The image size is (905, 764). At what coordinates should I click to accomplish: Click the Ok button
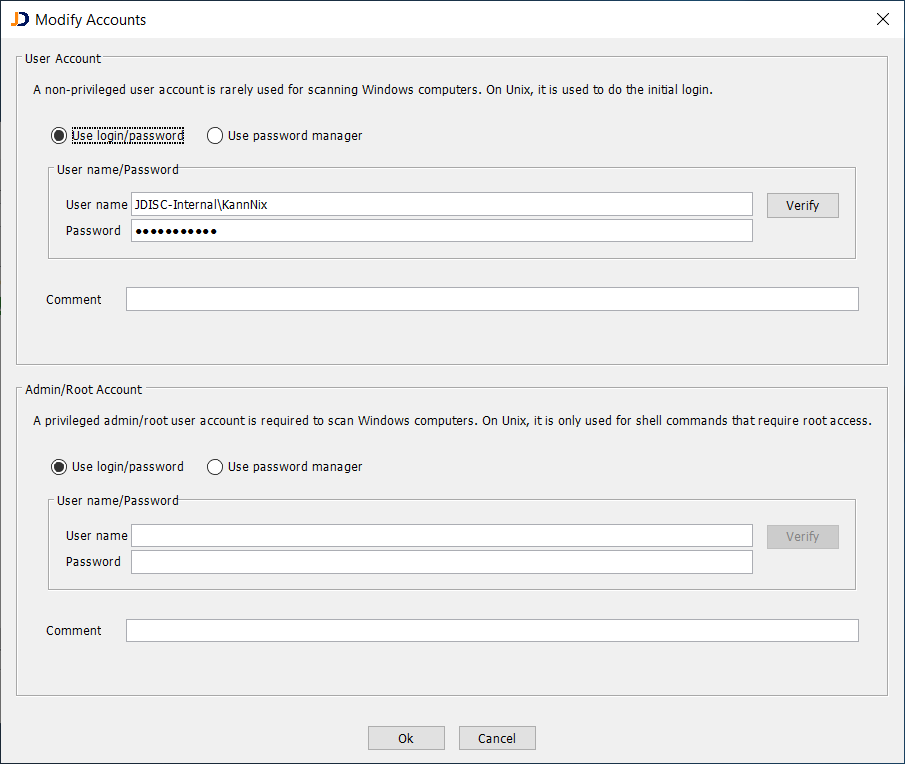pos(406,737)
